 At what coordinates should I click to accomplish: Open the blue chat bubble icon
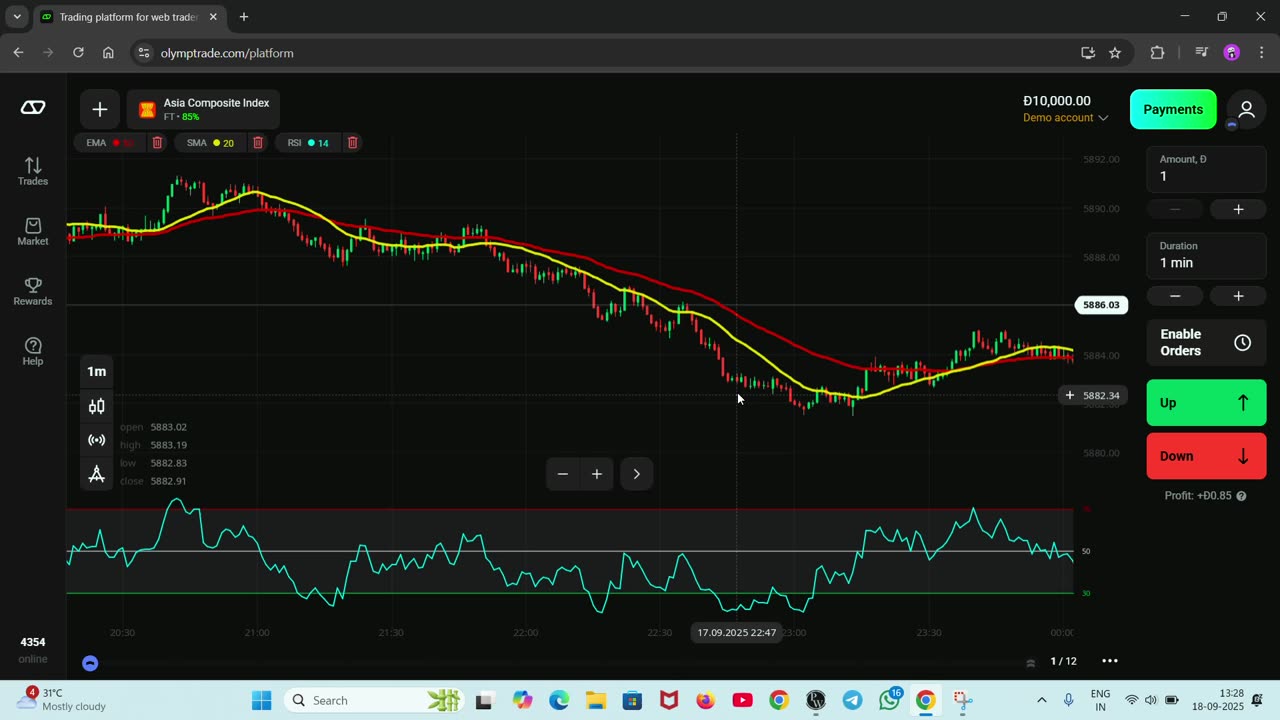coord(90,663)
